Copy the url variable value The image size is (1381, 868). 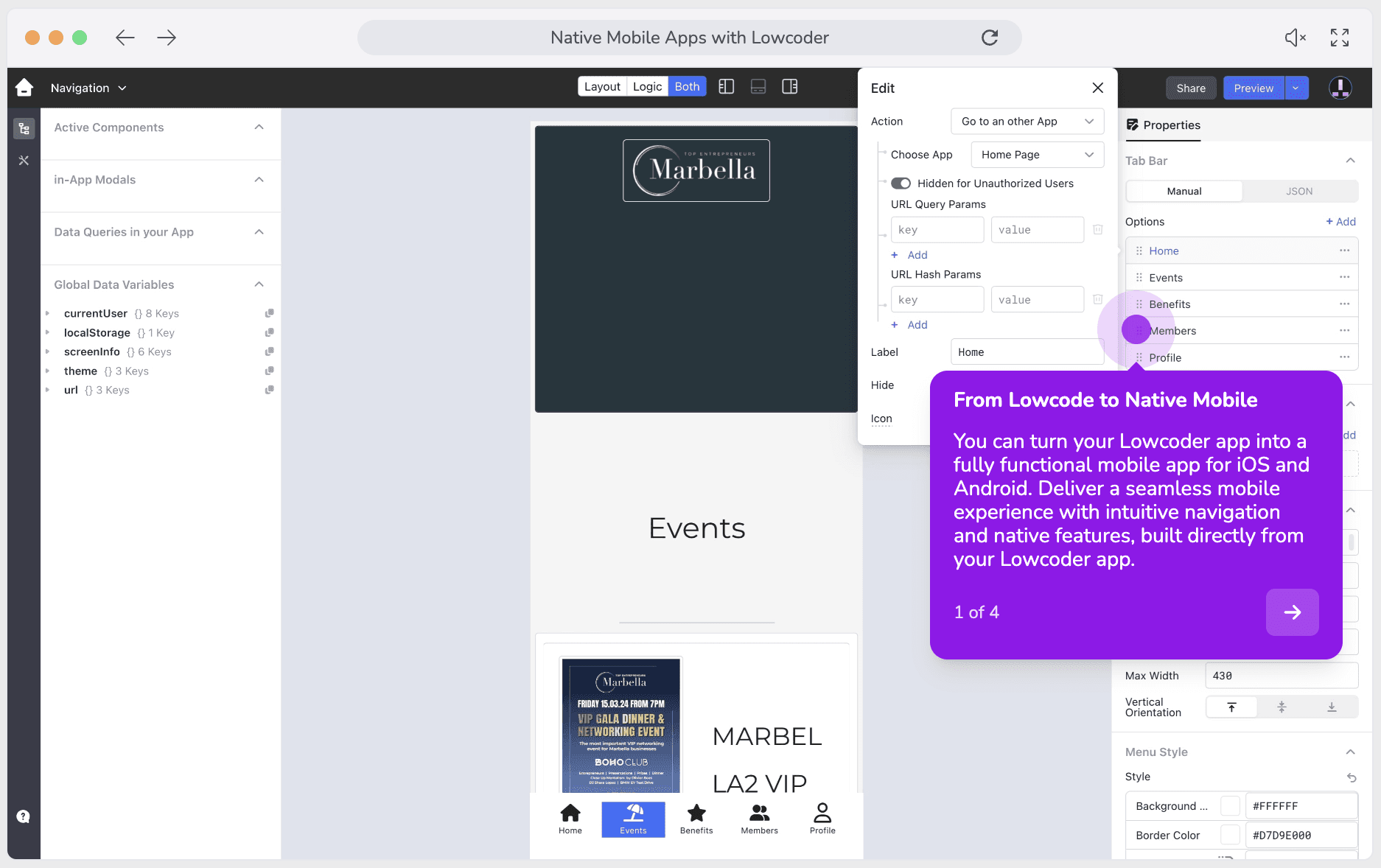(270, 390)
